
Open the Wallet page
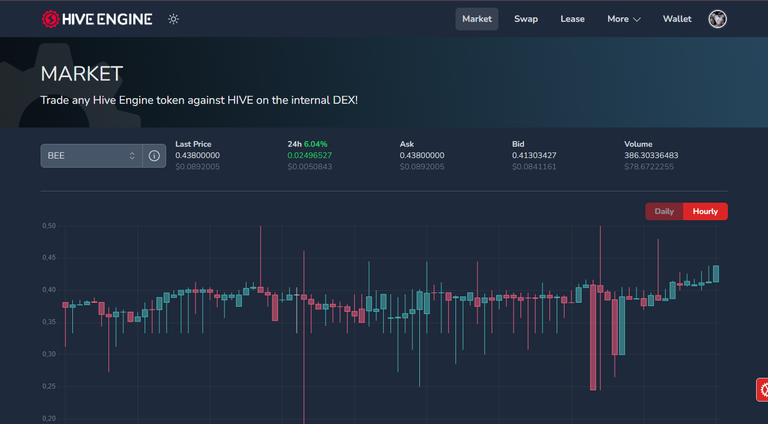pyautogui.click(x=677, y=19)
